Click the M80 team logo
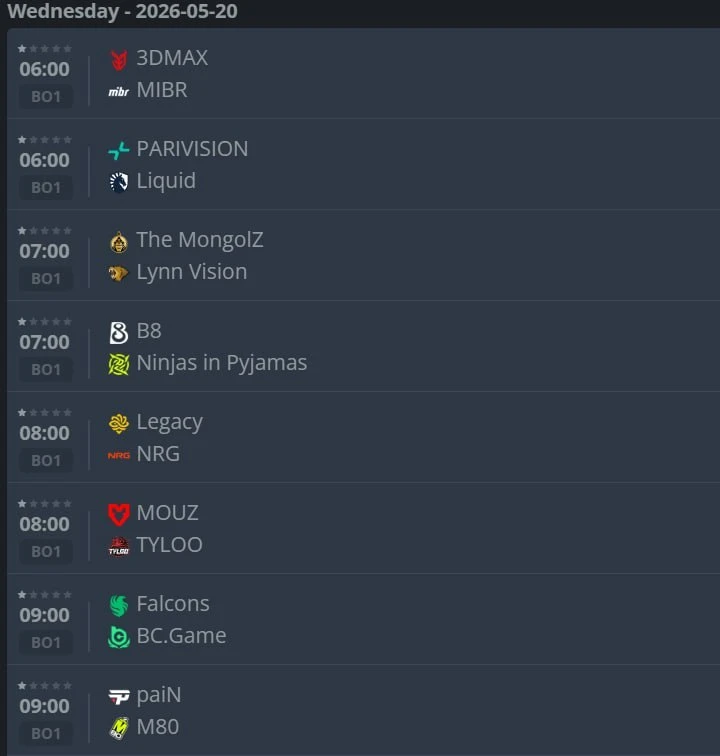This screenshot has width=720, height=756. tap(119, 729)
